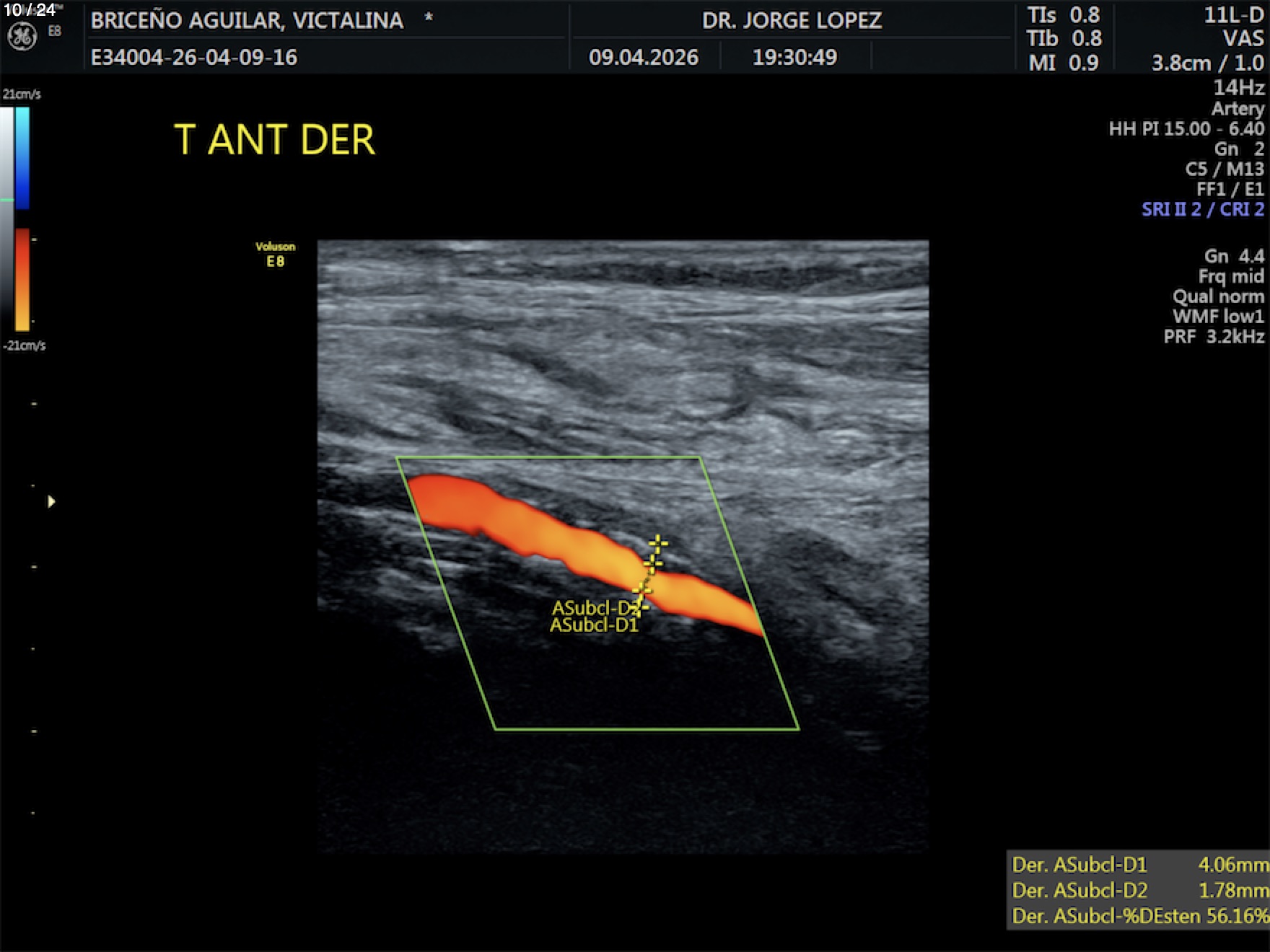Click the exam ID E34004-26-04-09-16
This screenshot has height=952, width=1270.
pos(193,57)
